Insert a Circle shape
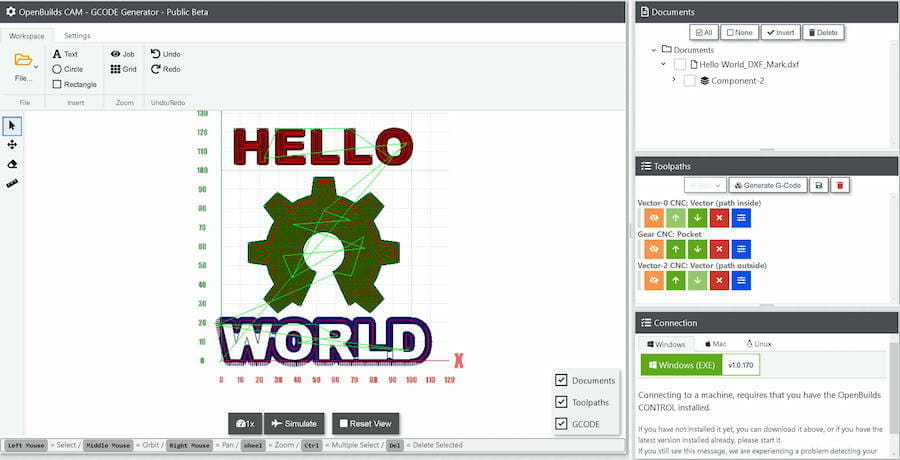The image size is (900, 460). pyautogui.click(x=68, y=69)
